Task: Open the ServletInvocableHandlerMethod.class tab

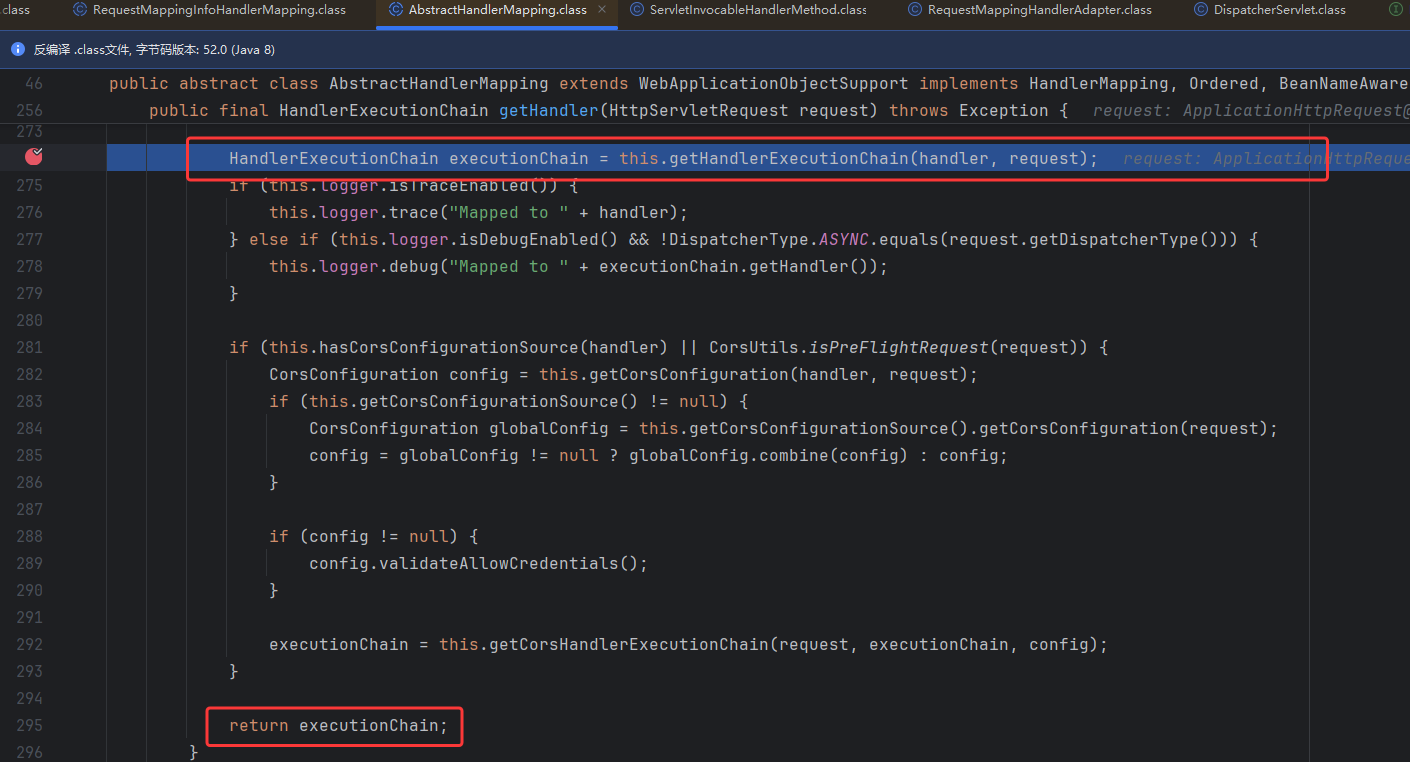Action: click(x=757, y=10)
